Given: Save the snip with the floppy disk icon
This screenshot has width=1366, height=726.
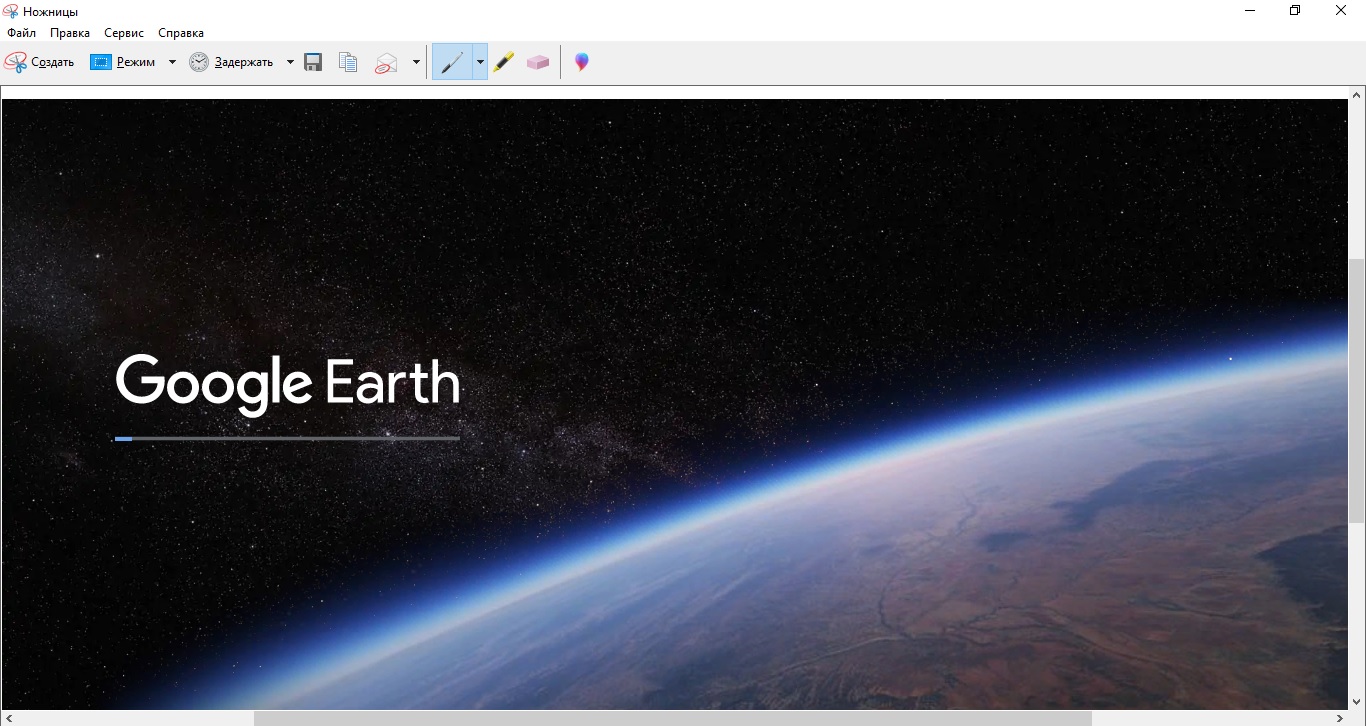Looking at the screenshot, I should pos(313,62).
